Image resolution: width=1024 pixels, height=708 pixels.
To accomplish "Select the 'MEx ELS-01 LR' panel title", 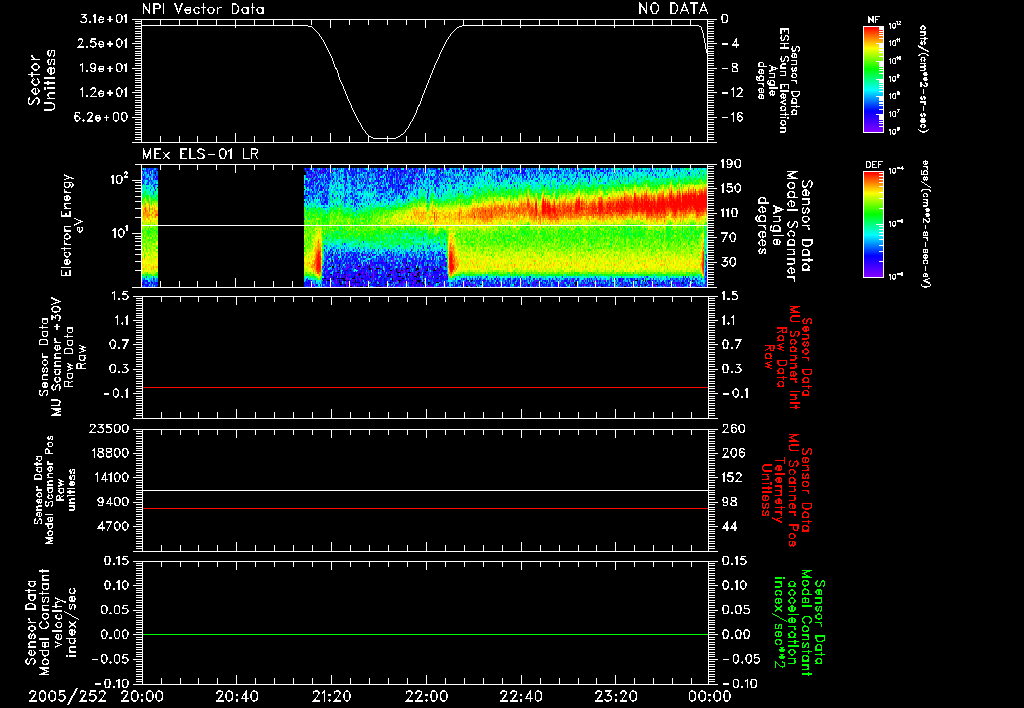I will (200, 154).
